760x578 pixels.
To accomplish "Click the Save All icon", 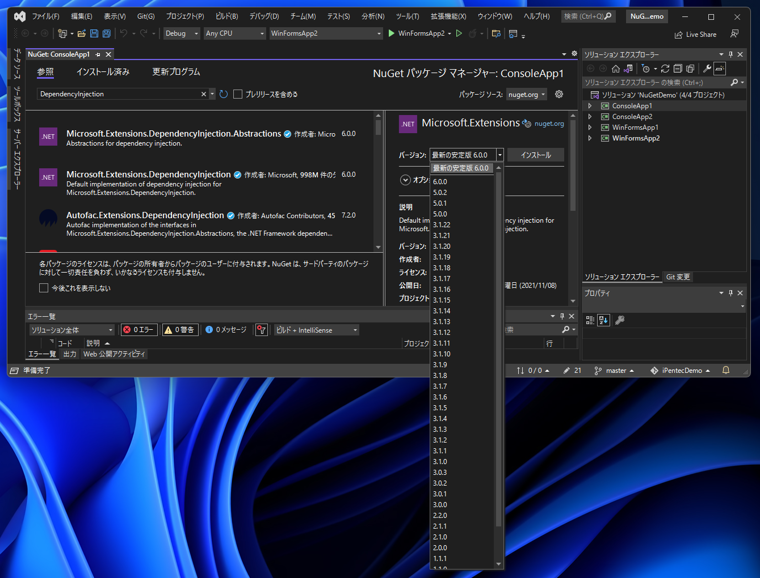I will pyautogui.click(x=106, y=33).
